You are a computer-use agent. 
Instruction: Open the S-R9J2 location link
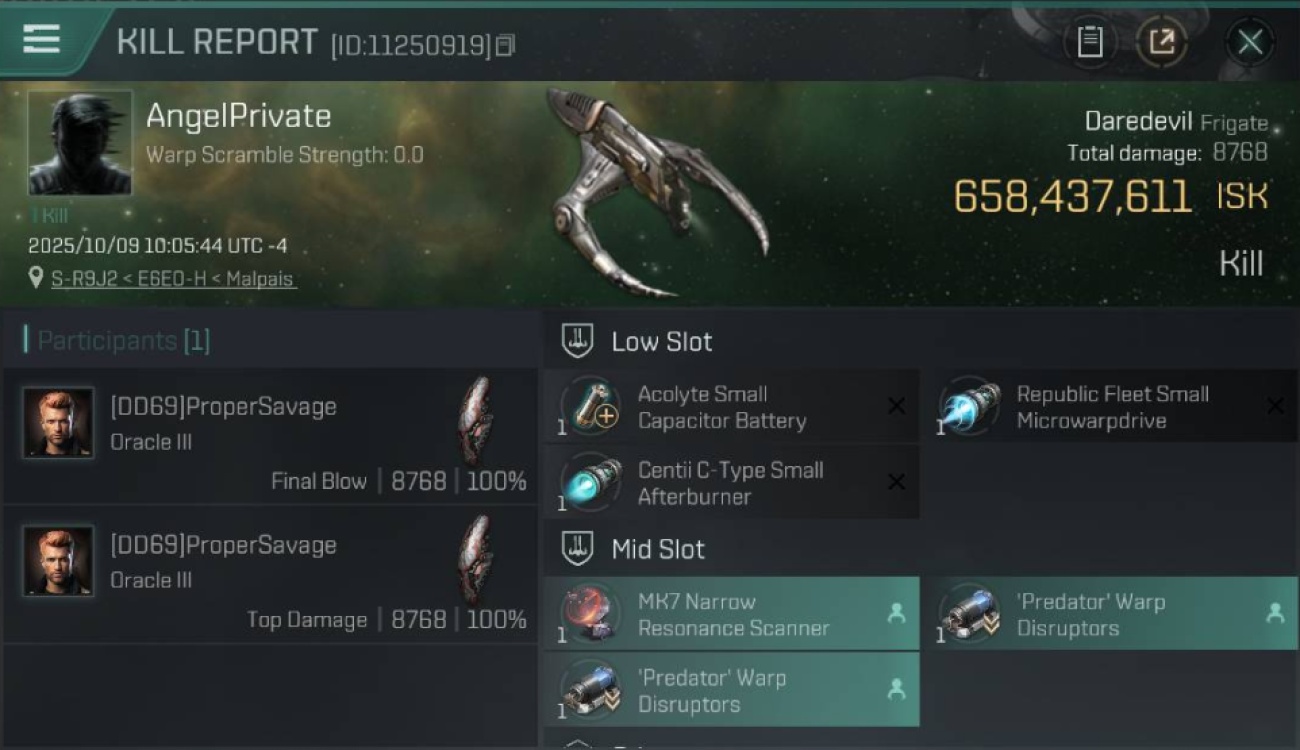coord(174,279)
